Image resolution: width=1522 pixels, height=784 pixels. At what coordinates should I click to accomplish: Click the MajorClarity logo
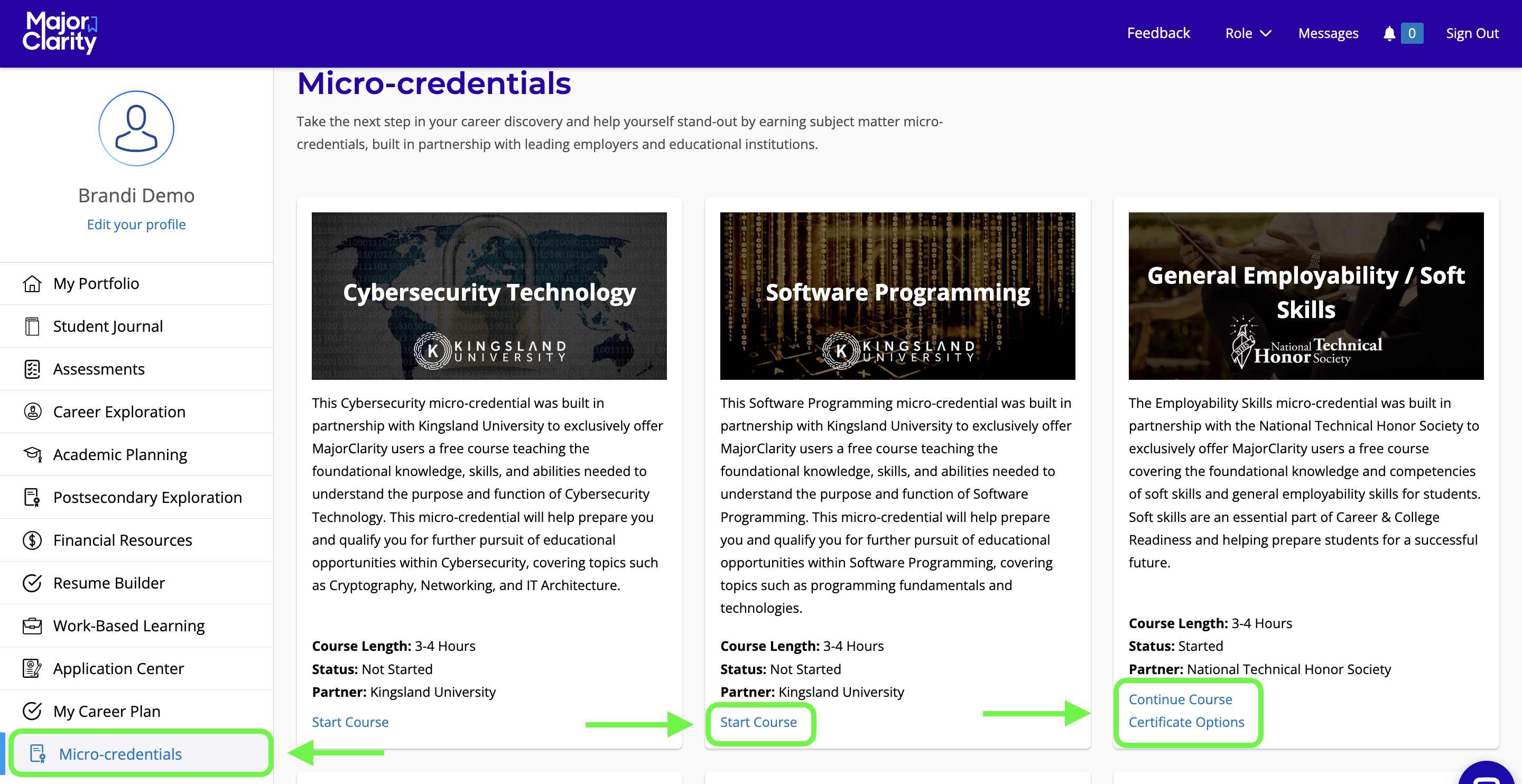(x=60, y=33)
